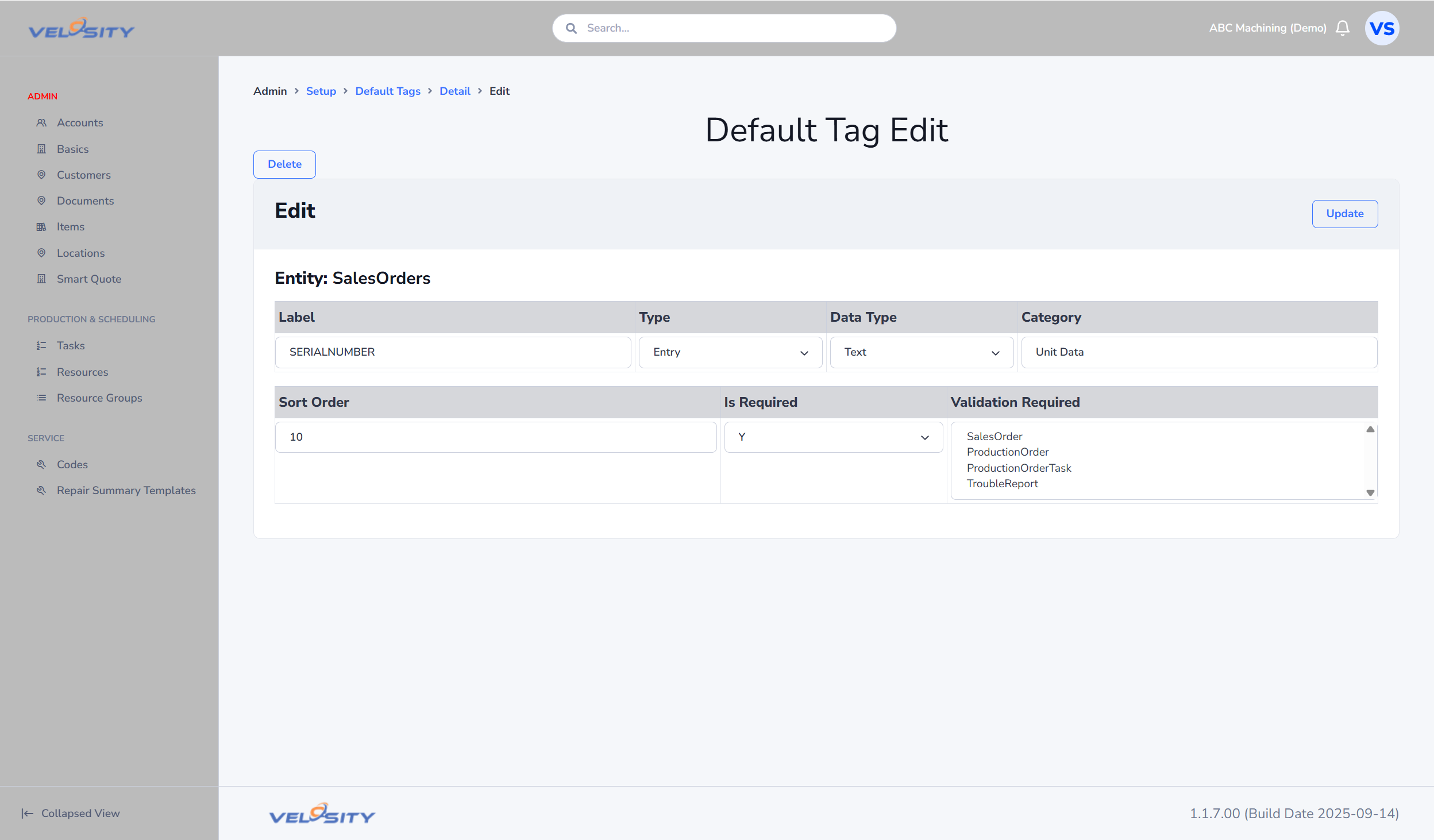Select ProductionOrderTask in Validation Required list
The height and width of the screenshot is (840, 1434).
1019,468
